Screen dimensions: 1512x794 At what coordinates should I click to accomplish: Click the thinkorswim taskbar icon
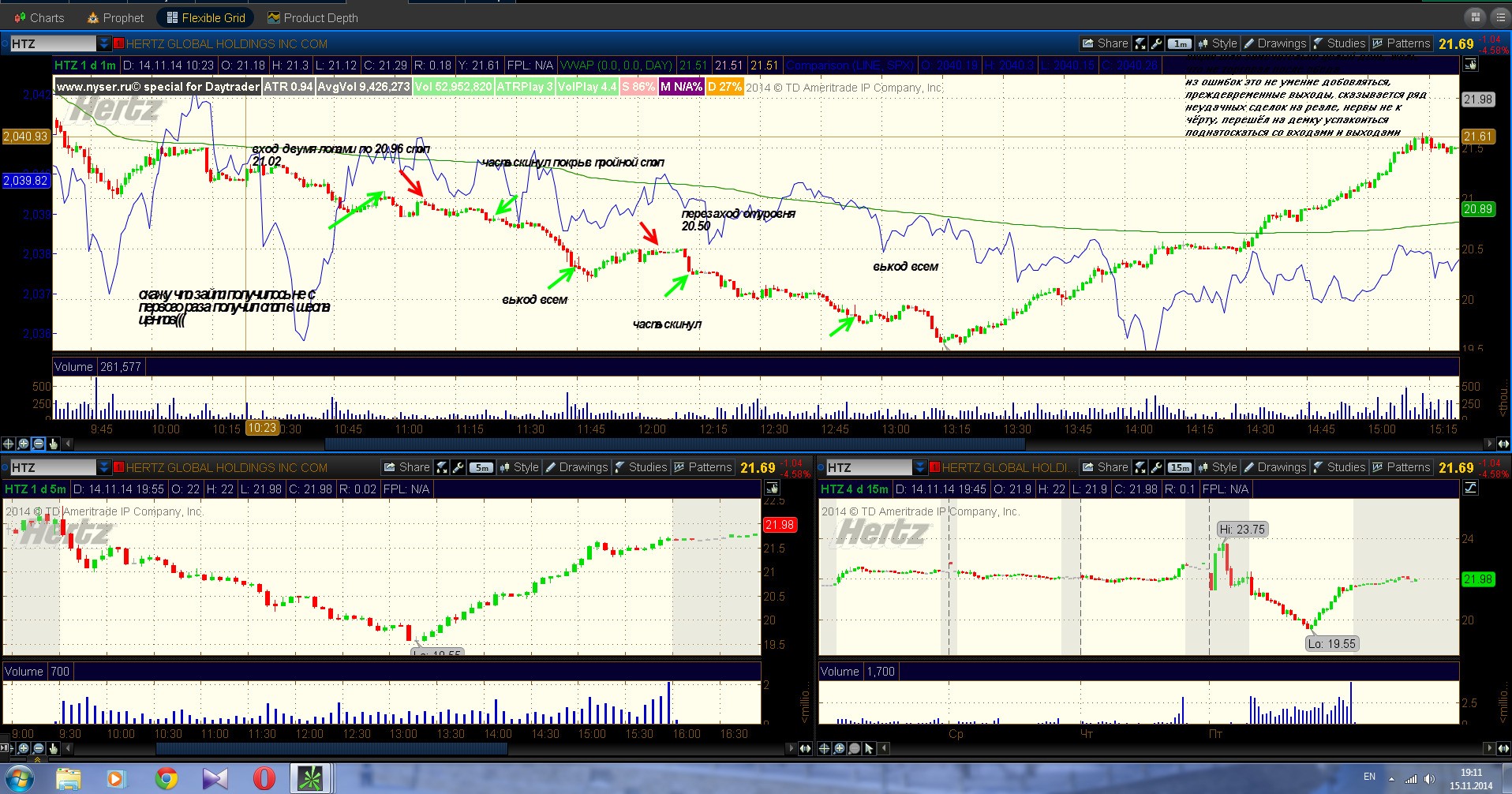(x=310, y=779)
